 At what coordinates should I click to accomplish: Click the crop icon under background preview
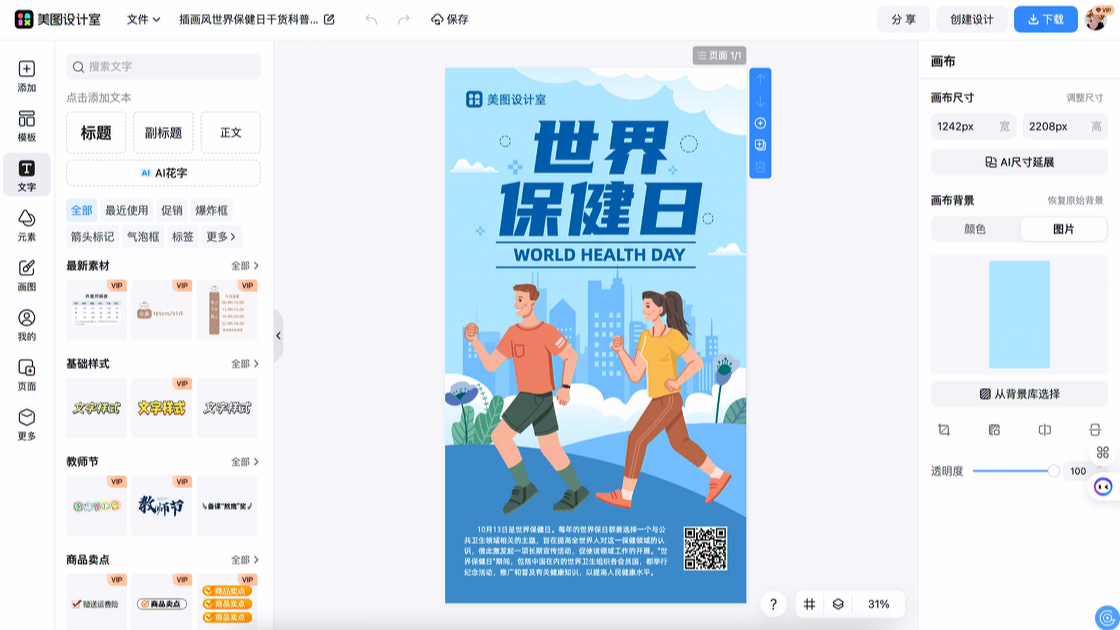click(x=944, y=430)
